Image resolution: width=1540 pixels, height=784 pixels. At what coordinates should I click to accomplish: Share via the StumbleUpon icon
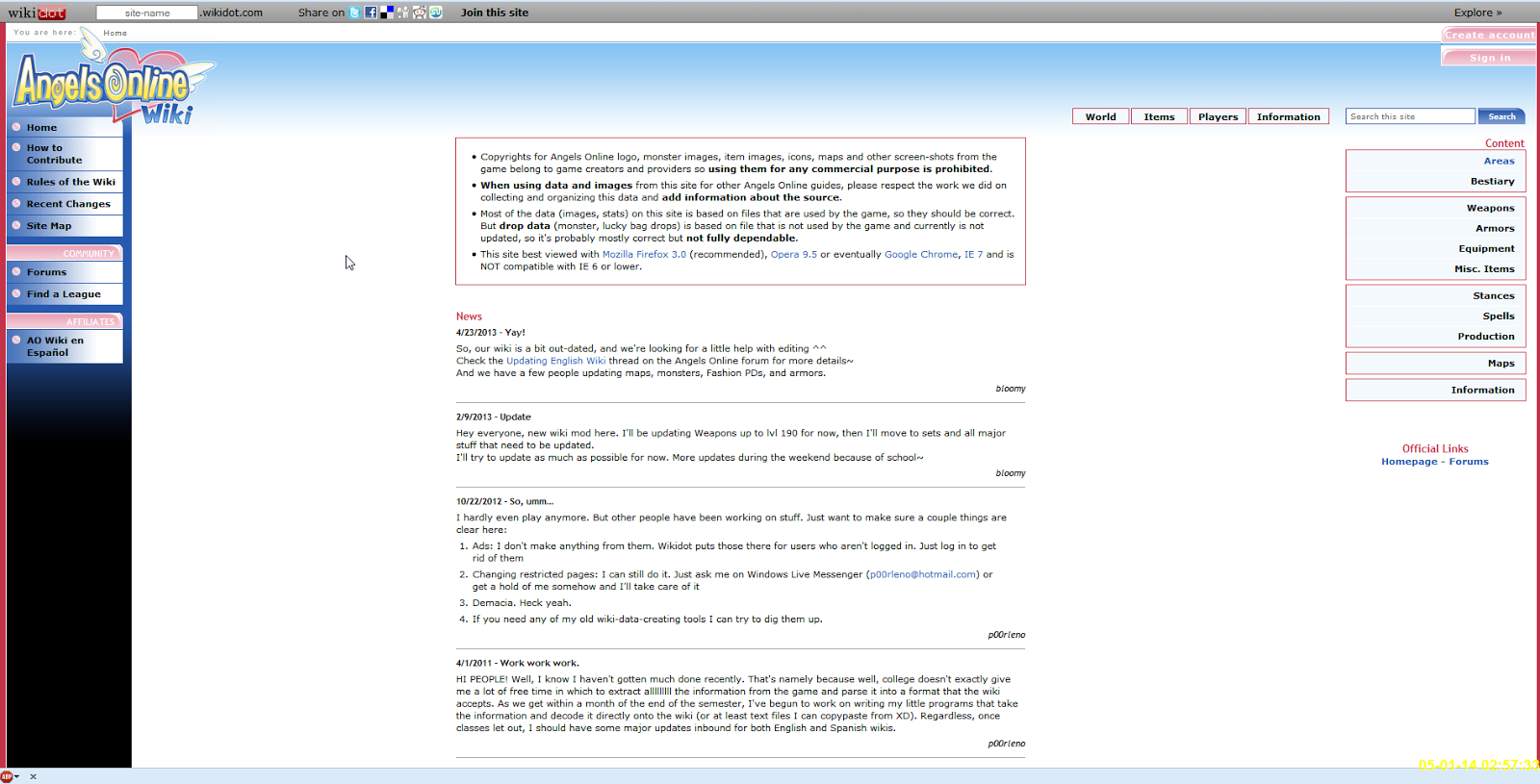point(436,13)
